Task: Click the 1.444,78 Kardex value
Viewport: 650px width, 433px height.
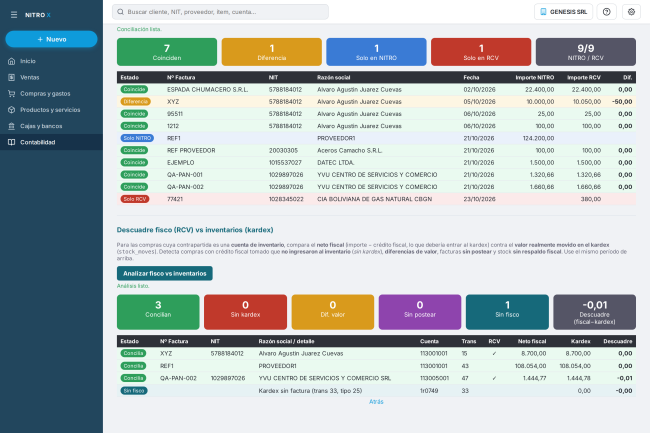Action: pyautogui.click(x=578, y=378)
